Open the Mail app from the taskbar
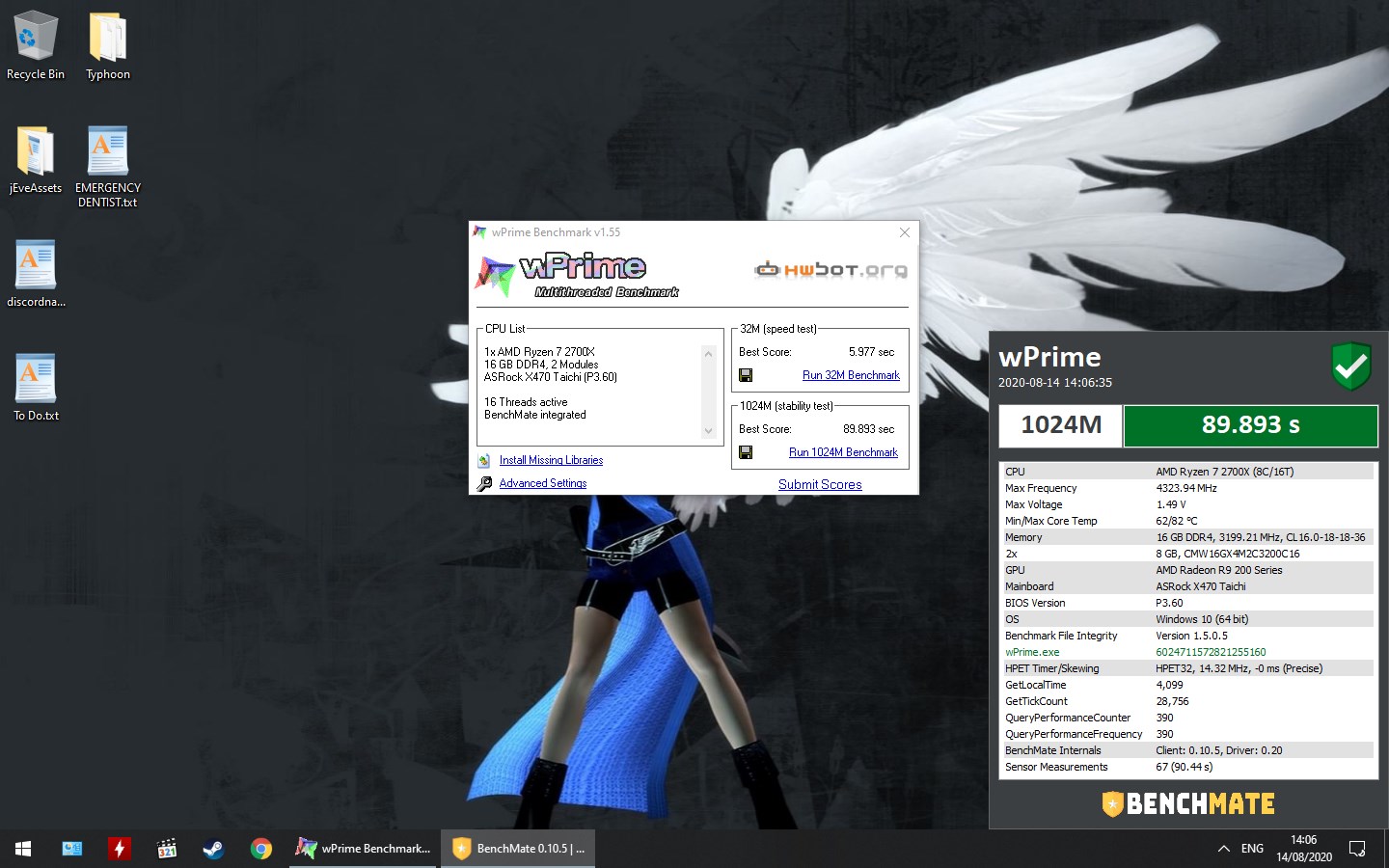Image resolution: width=1389 pixels, height=868 pixels. [x=72, y=849]
